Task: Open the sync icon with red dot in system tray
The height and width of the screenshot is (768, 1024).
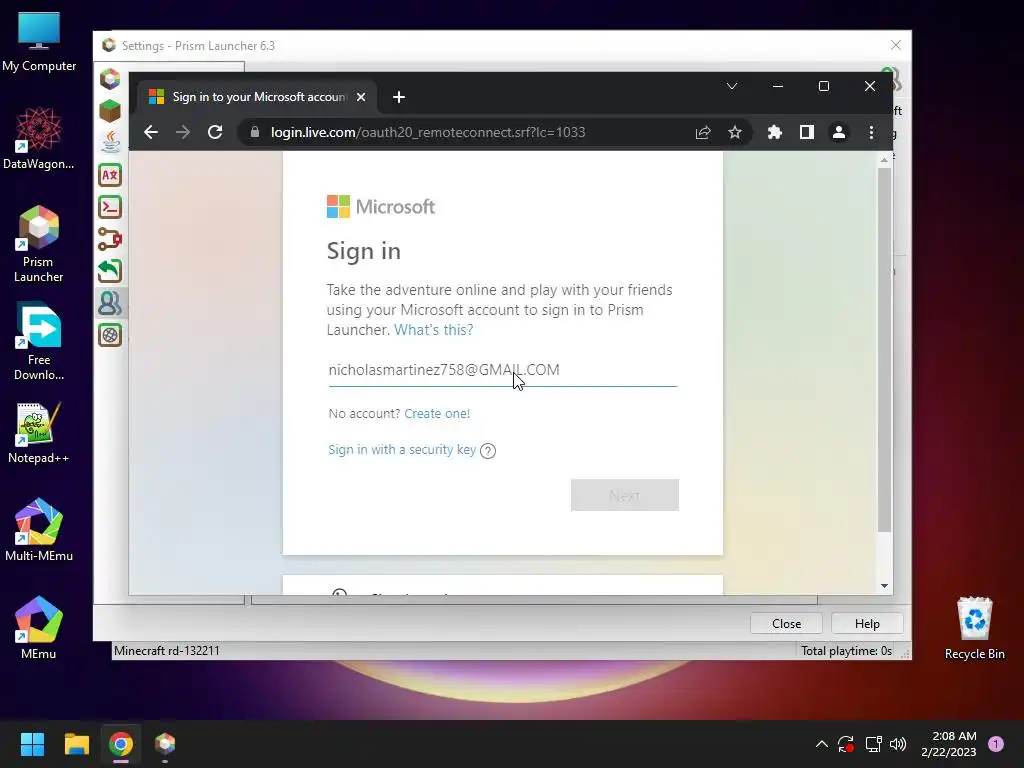Action: click(x=846, y=744)
